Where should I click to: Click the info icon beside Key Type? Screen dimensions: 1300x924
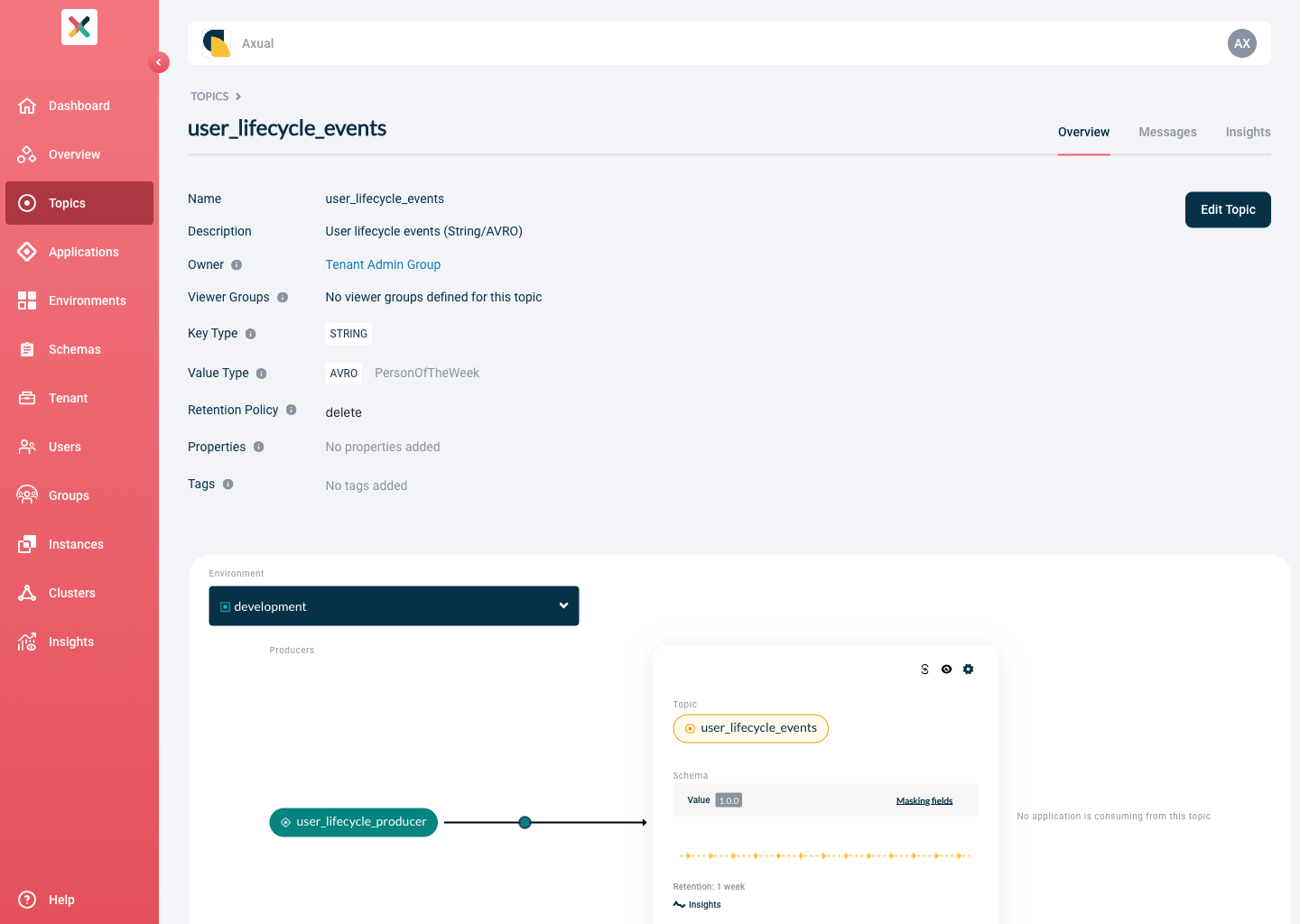click(251, 334)
